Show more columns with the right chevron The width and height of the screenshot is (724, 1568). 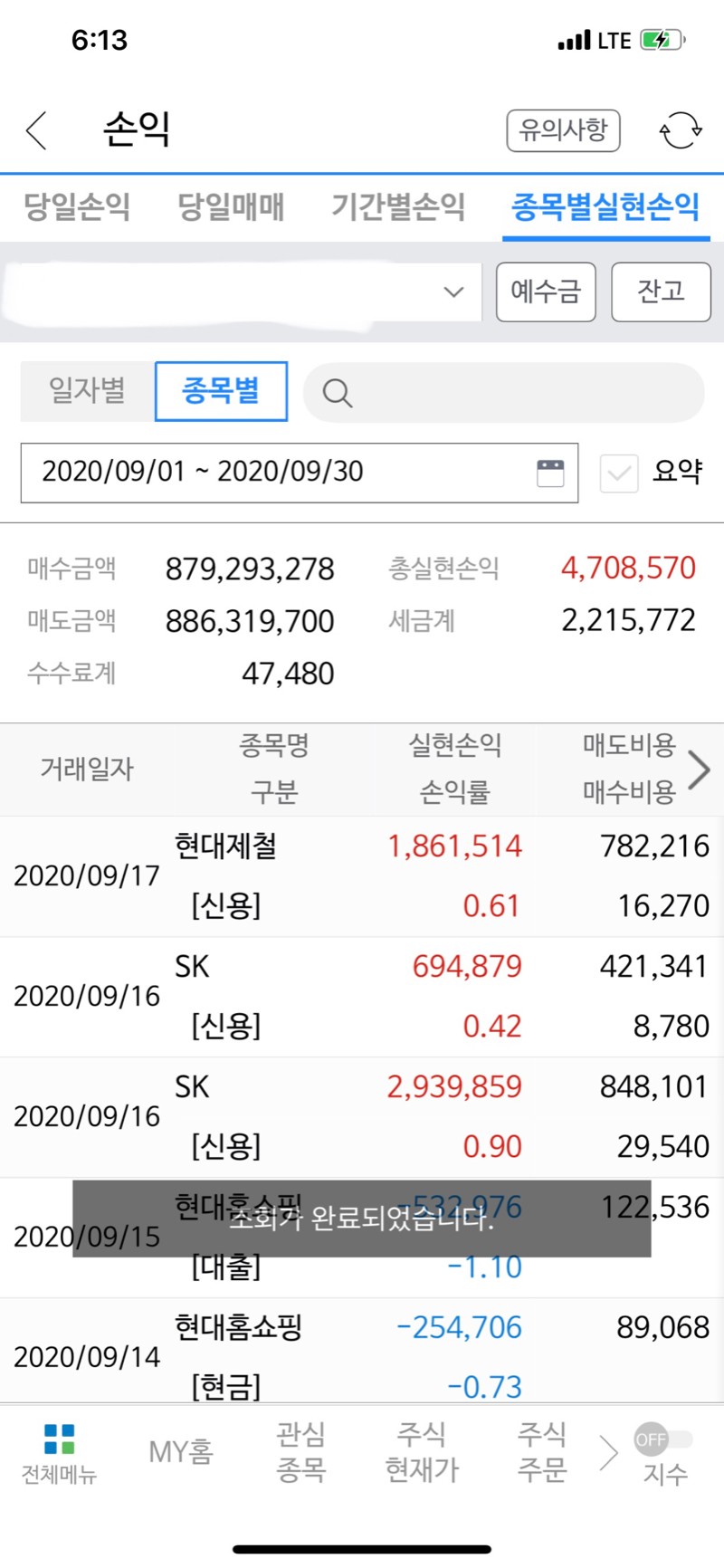coord(699,770)
